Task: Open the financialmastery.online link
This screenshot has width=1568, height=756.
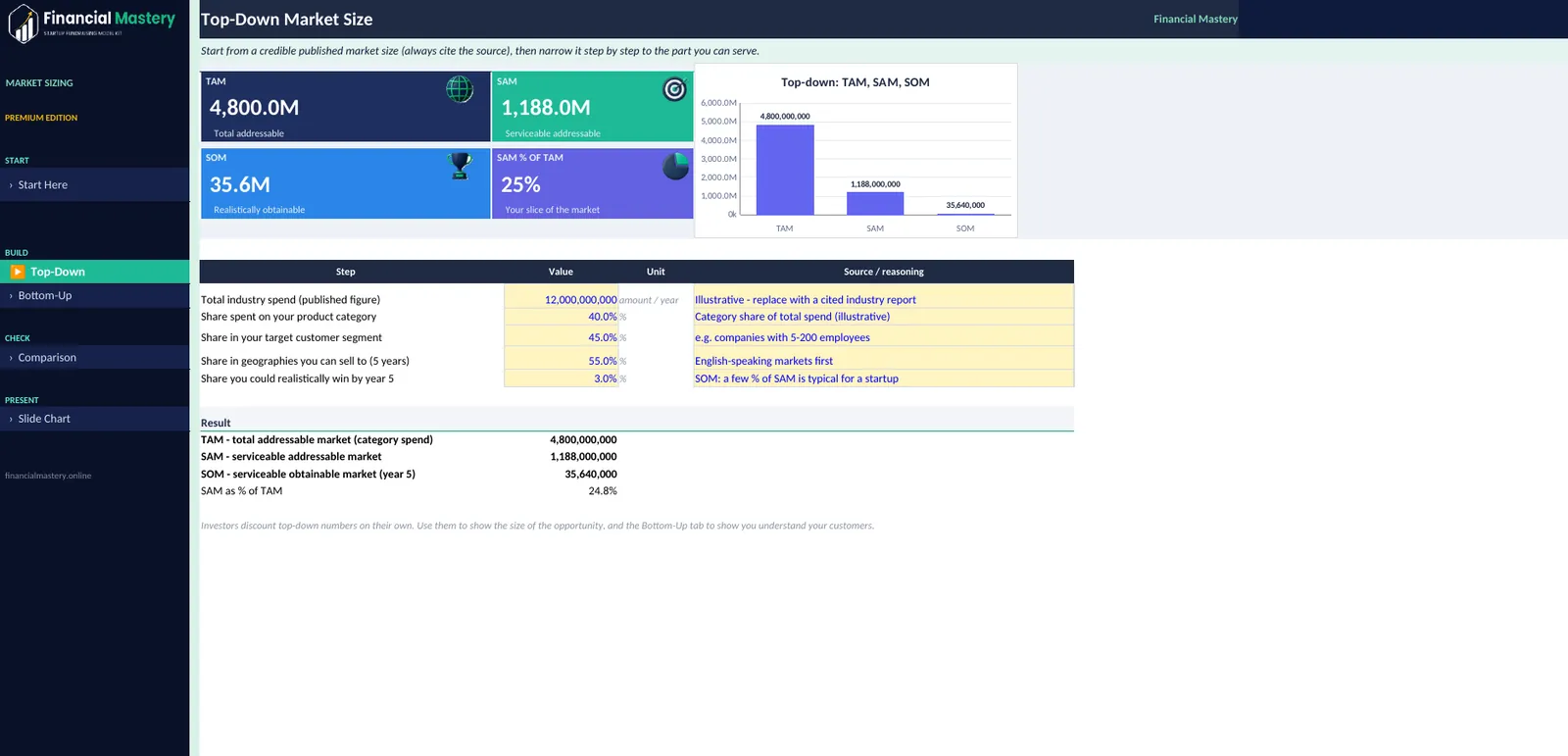Action: [x=48, y=476]
